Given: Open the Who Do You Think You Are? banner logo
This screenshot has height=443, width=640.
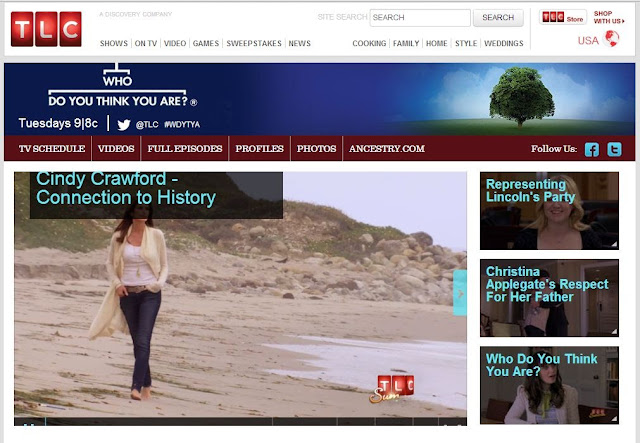Looking at the screenshot, I should (x=123, y=86).
